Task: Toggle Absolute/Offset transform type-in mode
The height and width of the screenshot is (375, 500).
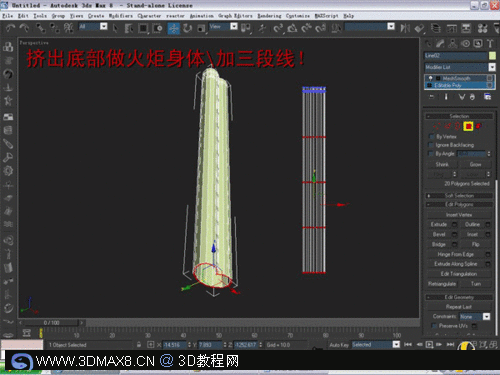Action: (151, 345)
